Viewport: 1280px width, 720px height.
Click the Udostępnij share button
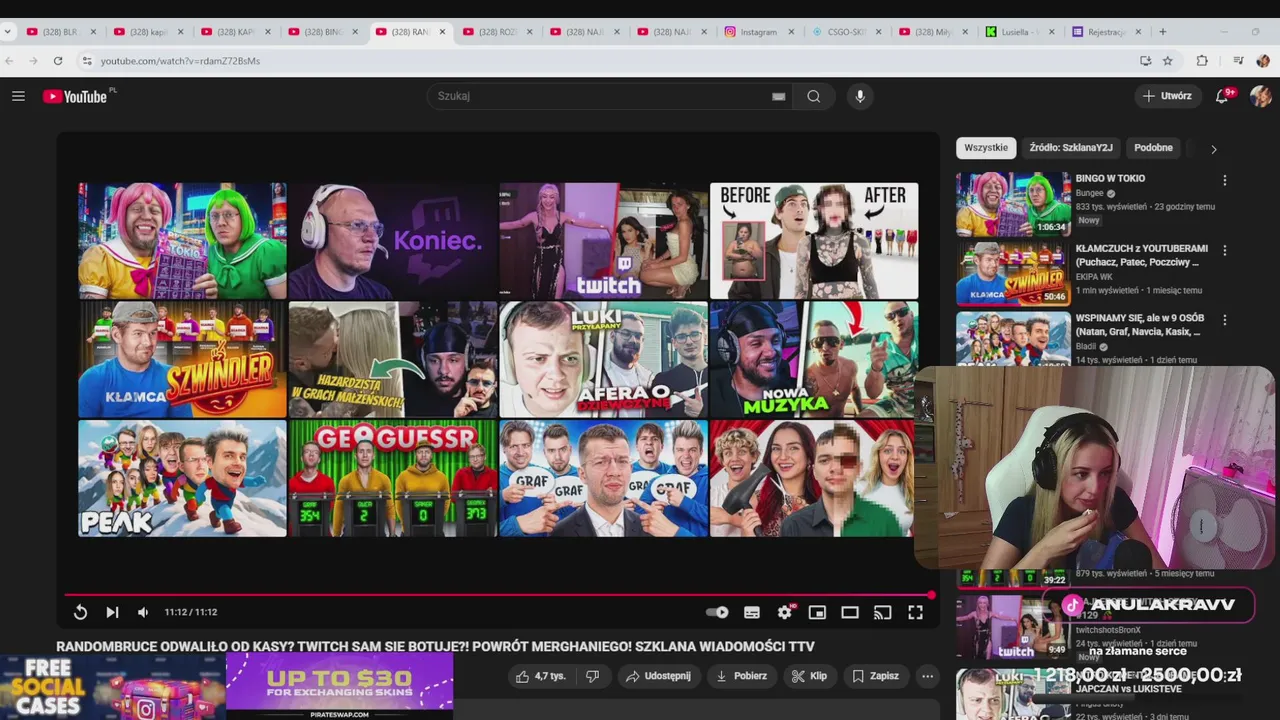658,676
